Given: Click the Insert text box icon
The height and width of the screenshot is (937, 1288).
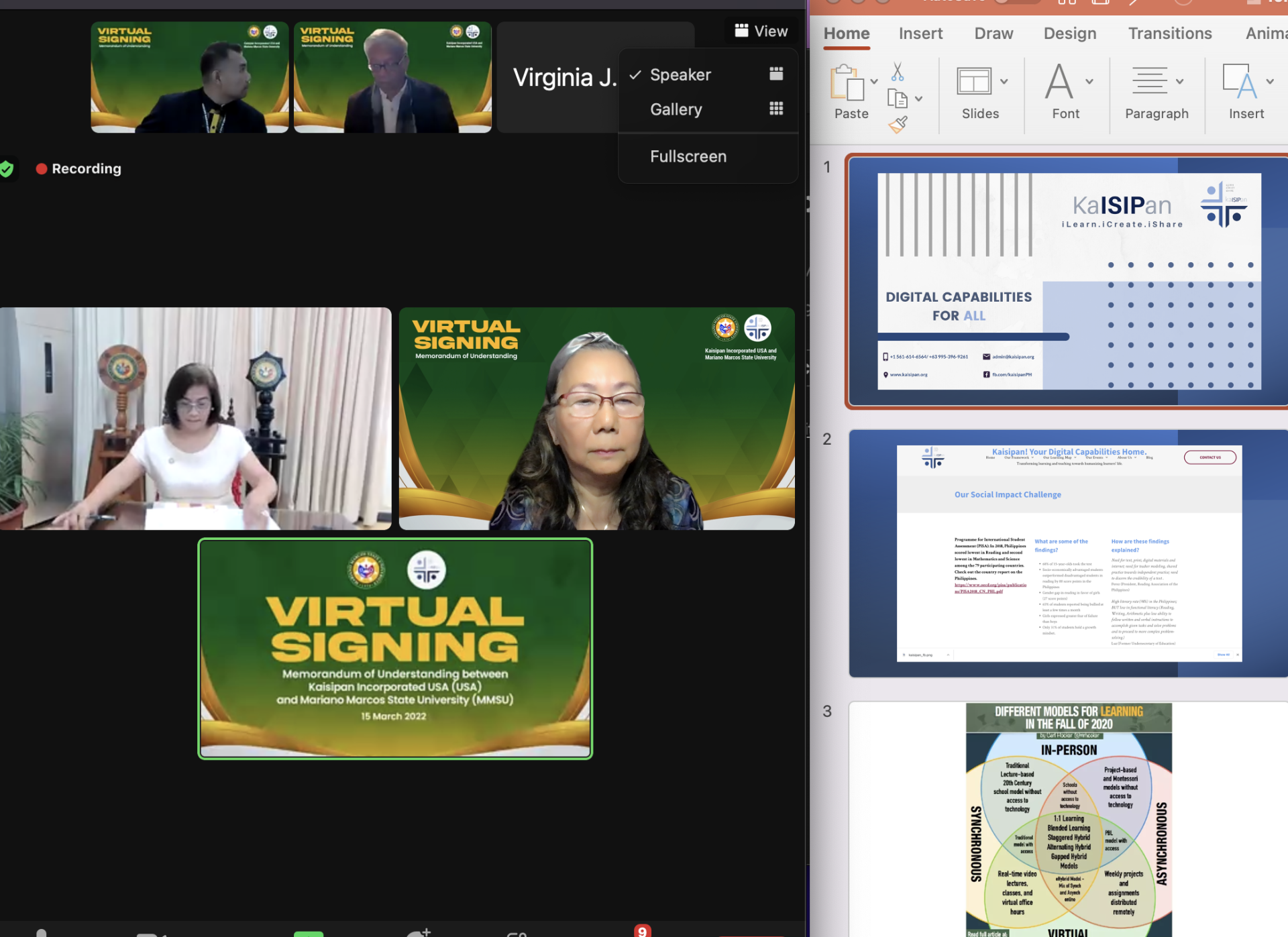Looking at the screenshot, I should tap(1239, 82).
